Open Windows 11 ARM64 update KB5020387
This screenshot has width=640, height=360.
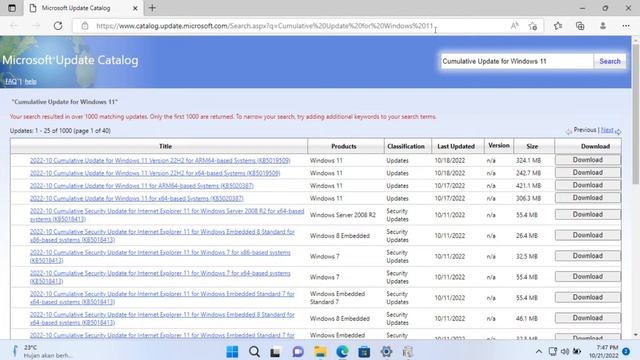pyautogui.click(x=142, y=186)
